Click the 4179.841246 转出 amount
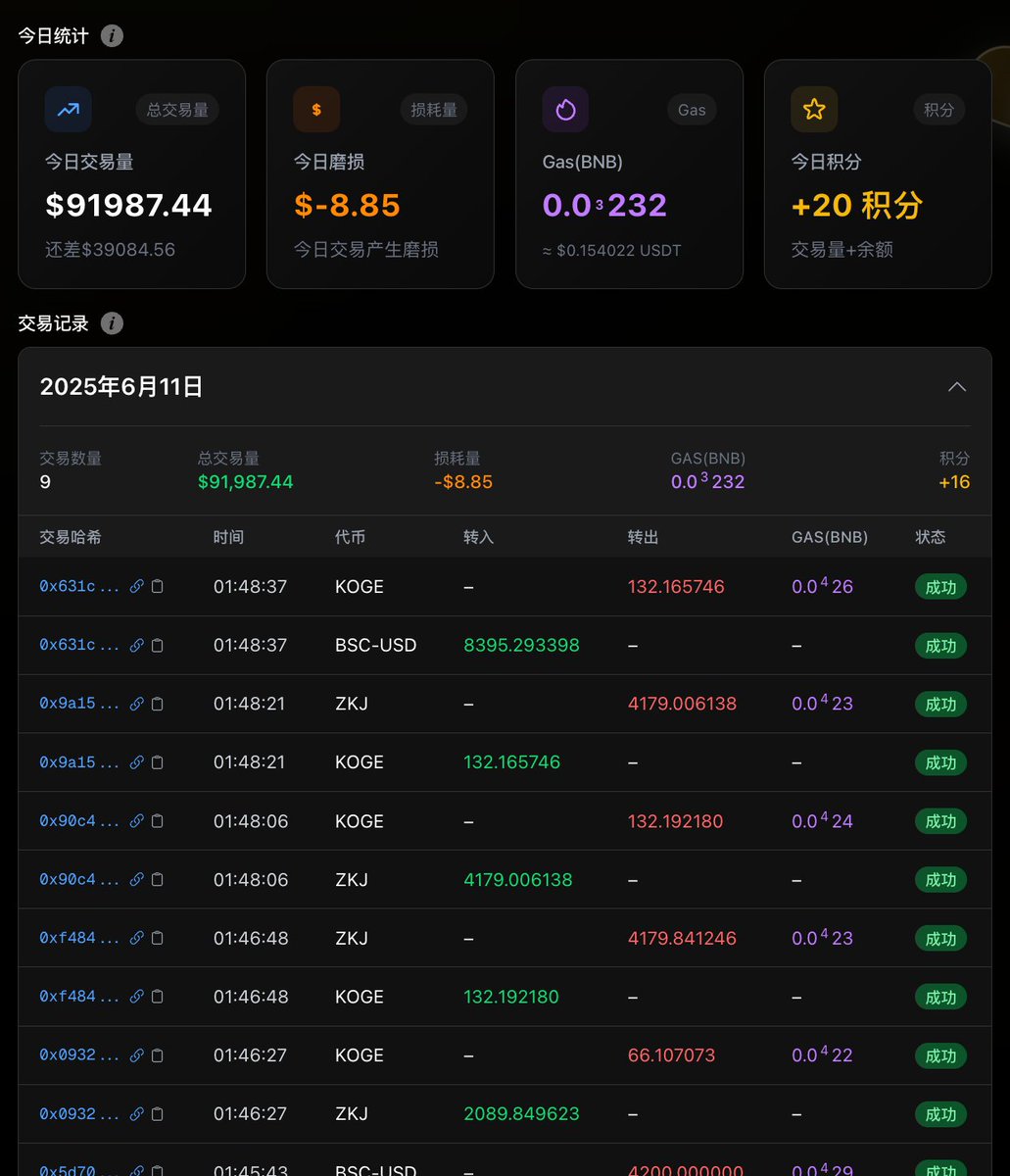The height and width of the screenshot is (1176, 1010). 682,938
